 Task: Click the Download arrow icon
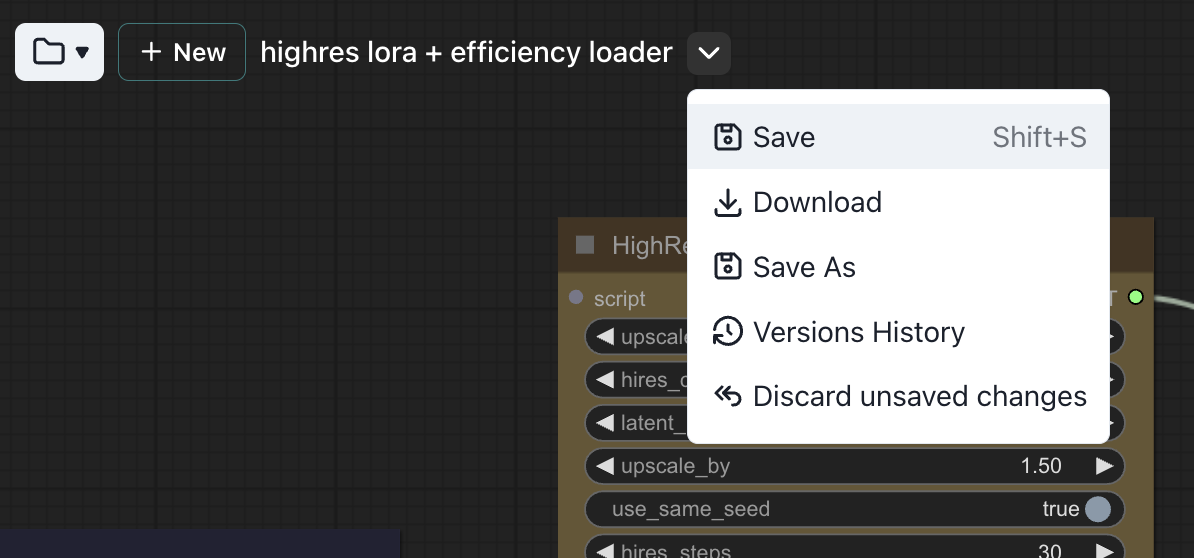pyautogui.click(x=727, y=203)
